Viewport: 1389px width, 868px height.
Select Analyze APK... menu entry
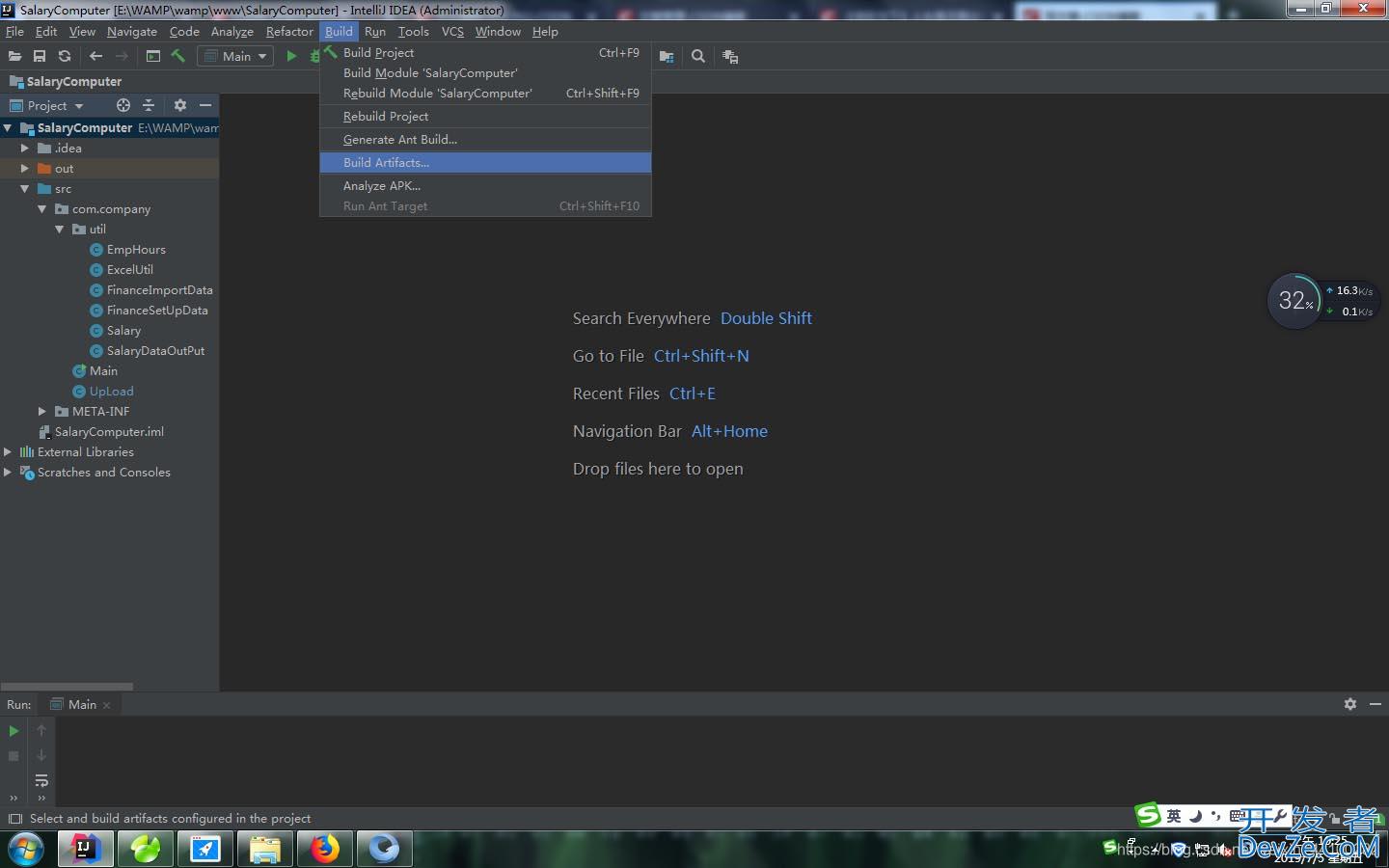[x=485, y=185]
